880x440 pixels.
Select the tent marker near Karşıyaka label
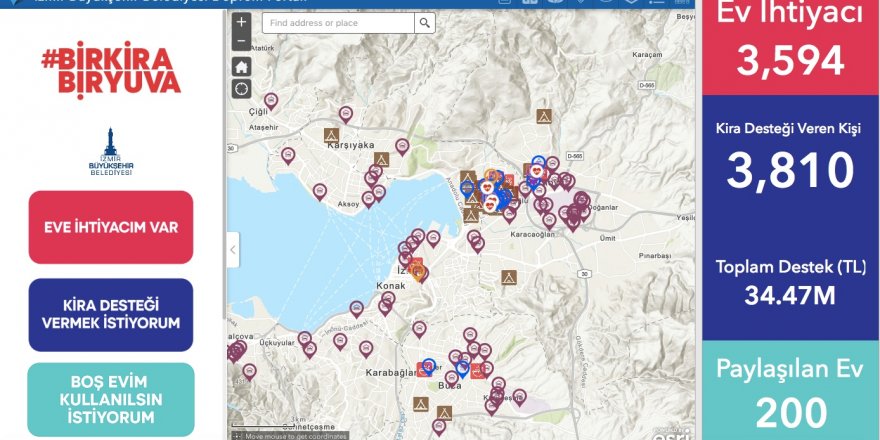(331, 135)
